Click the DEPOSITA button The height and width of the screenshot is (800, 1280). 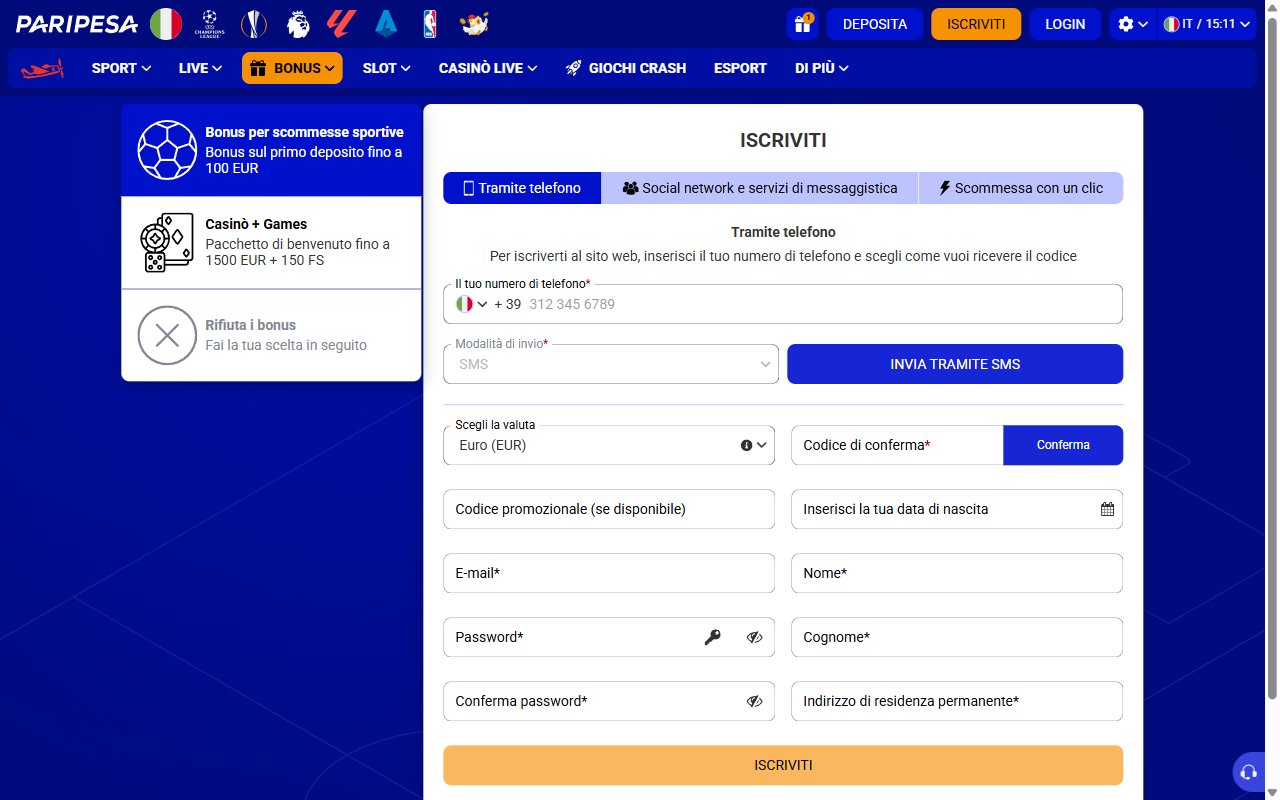[x=874, y=24]
